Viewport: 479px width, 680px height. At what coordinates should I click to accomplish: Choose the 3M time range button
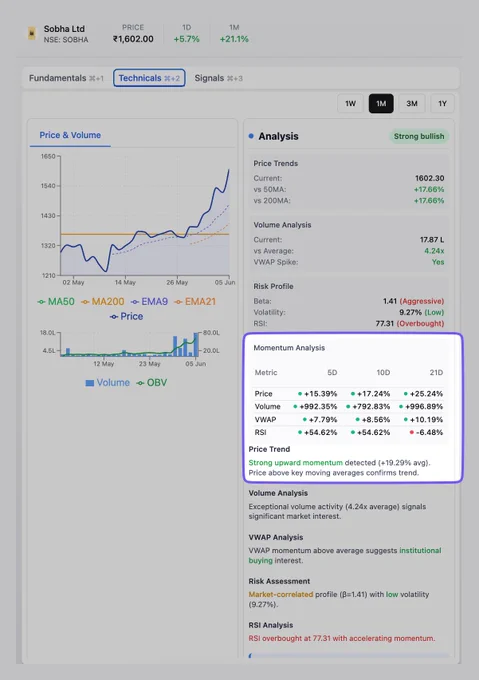click(412, 104)
